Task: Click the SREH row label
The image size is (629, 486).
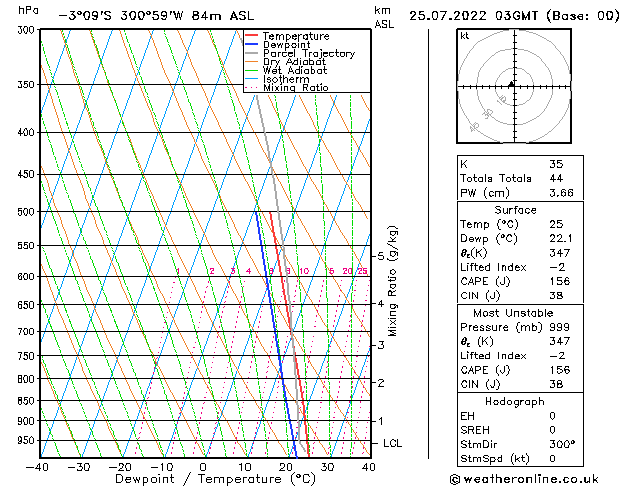Action: [475, 430]
